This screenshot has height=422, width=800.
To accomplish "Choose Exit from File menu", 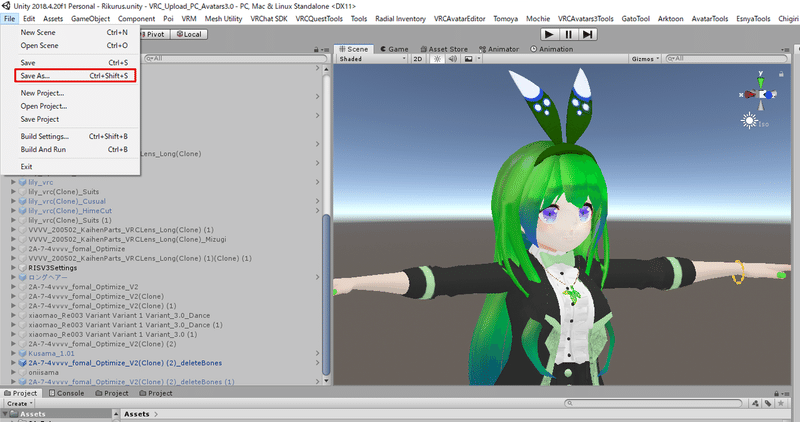I will [x=70, y=166].
